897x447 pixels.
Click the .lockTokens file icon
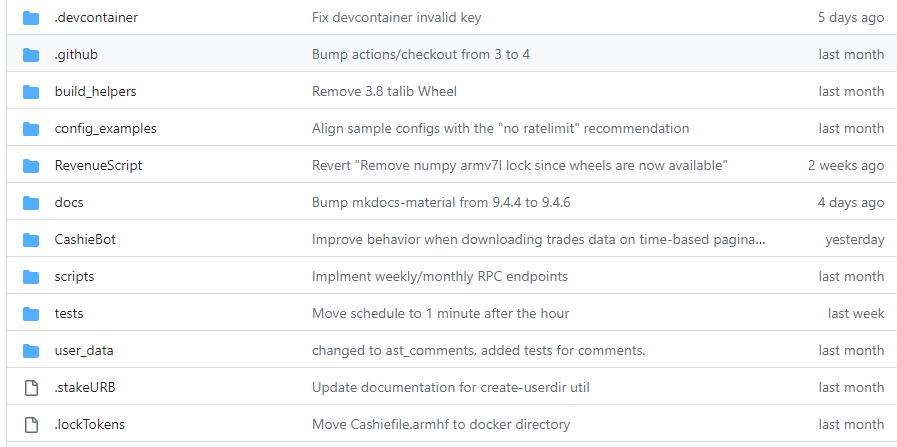(31, 424)
